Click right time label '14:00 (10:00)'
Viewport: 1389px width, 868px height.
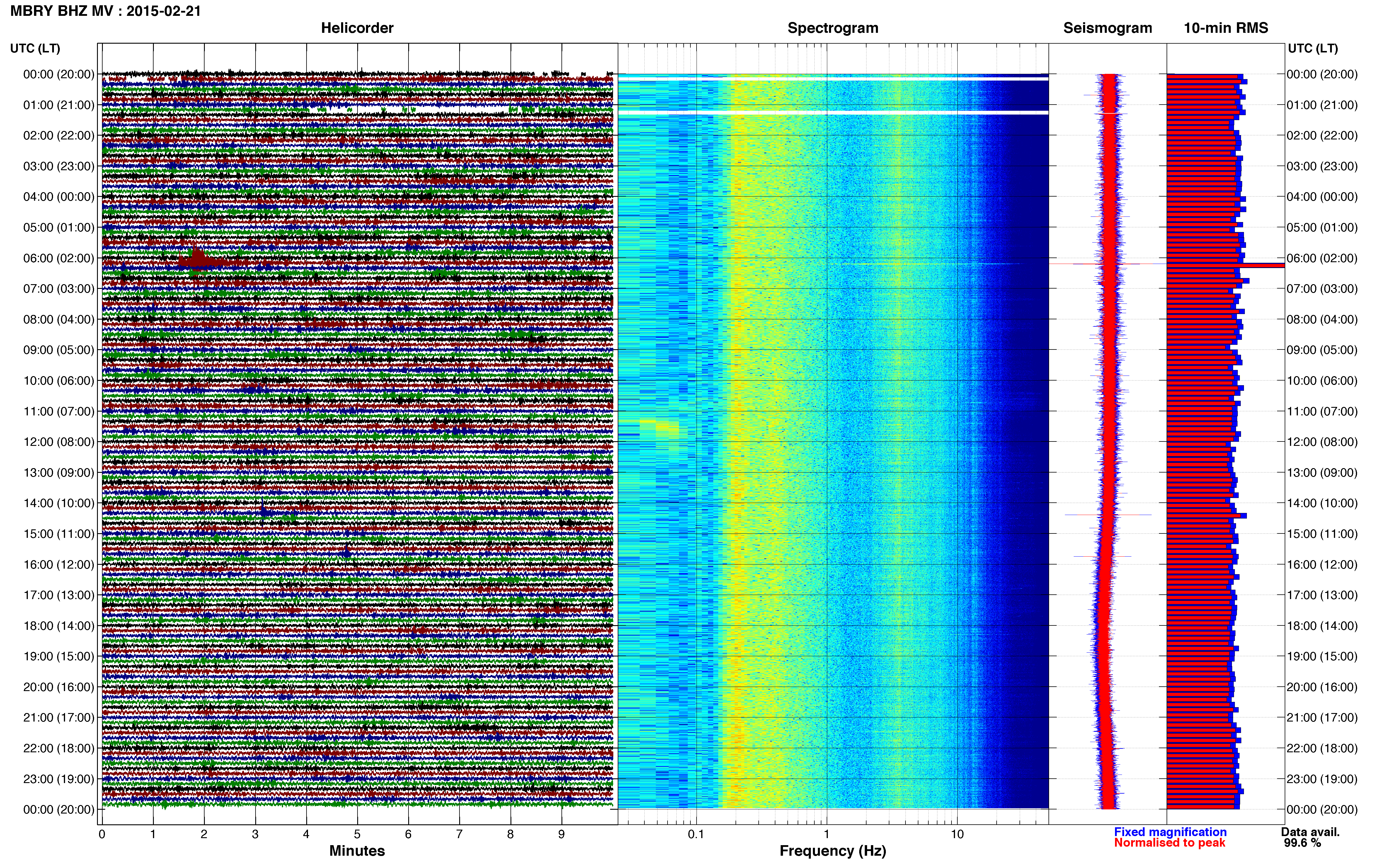pos(1322,503)
